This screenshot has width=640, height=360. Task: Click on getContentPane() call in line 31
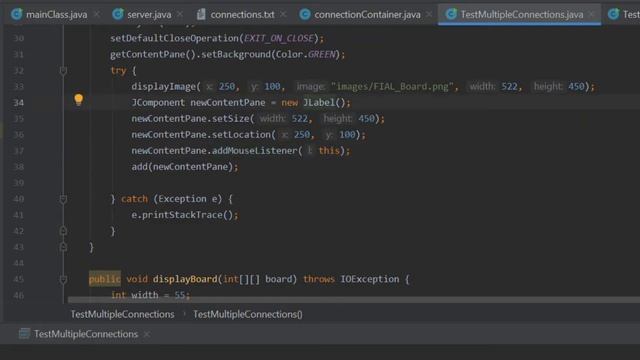pyautogui.click(x=153, y=54)
